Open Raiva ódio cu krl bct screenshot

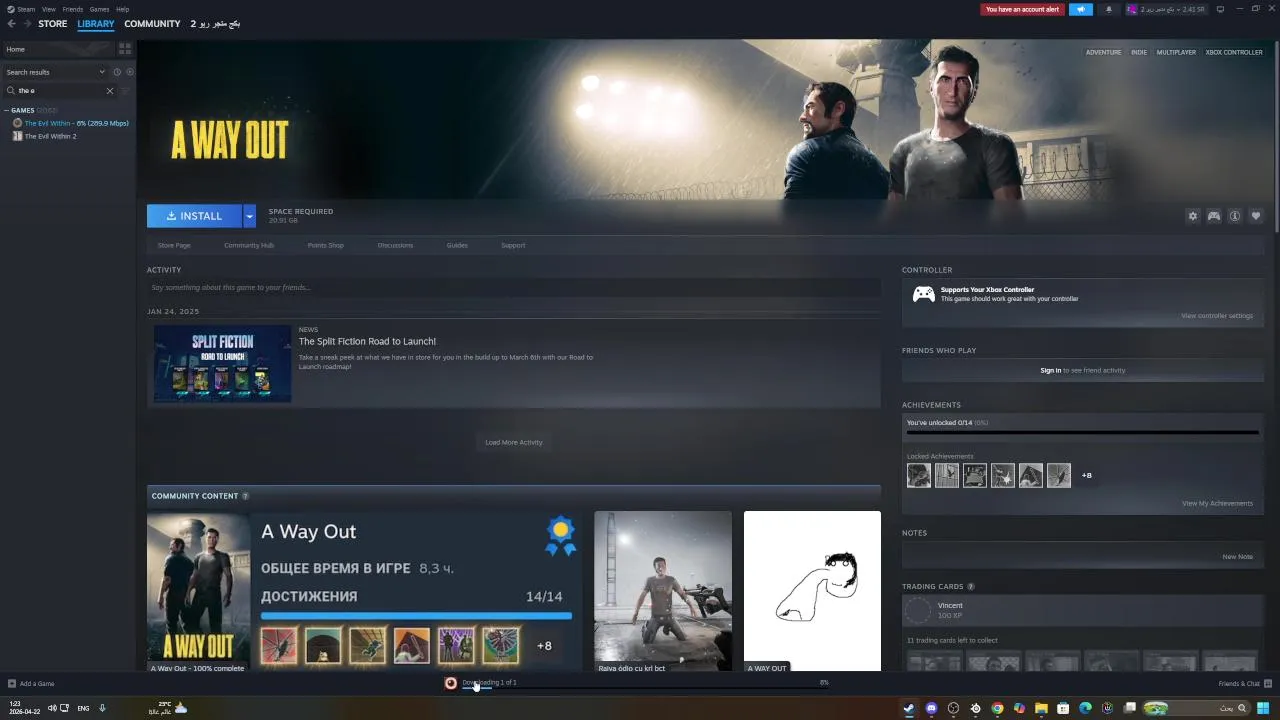(663, 591)
